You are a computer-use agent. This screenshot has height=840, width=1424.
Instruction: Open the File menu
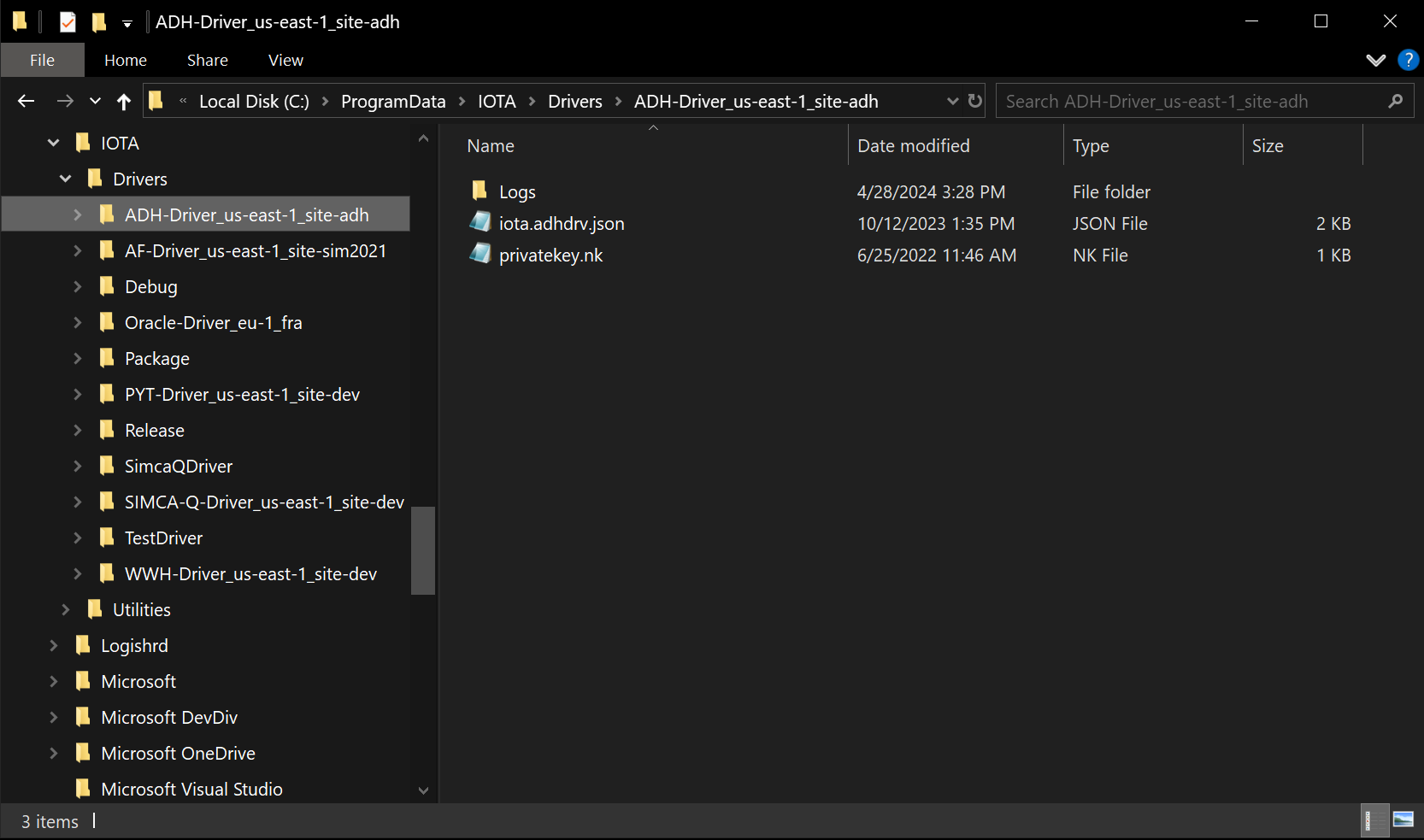(x=42, y=60)
